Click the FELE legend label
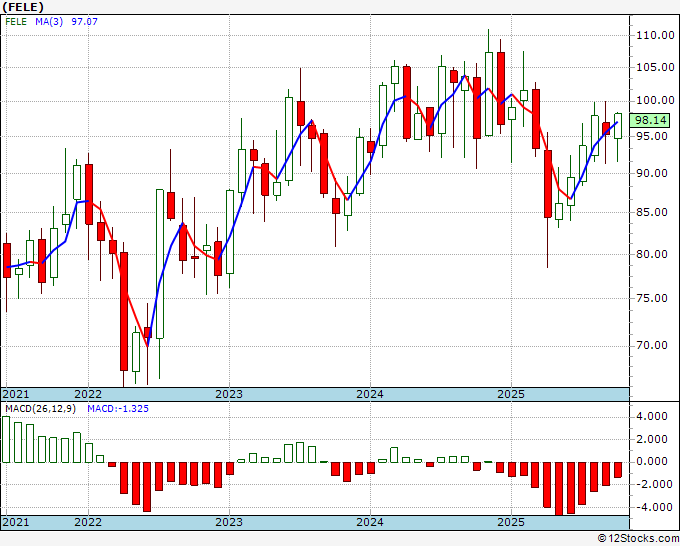This screenshot has height=546, width=680. point(16,21)
